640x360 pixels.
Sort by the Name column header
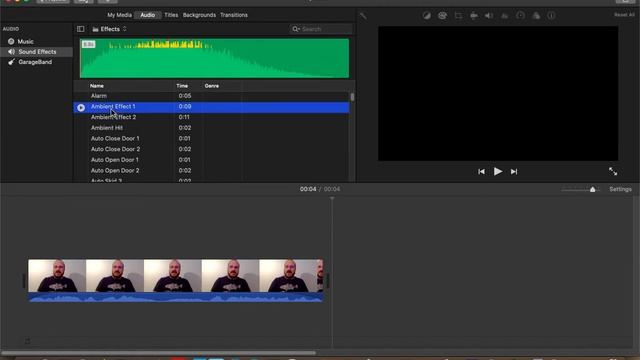[x=97, y=86]
